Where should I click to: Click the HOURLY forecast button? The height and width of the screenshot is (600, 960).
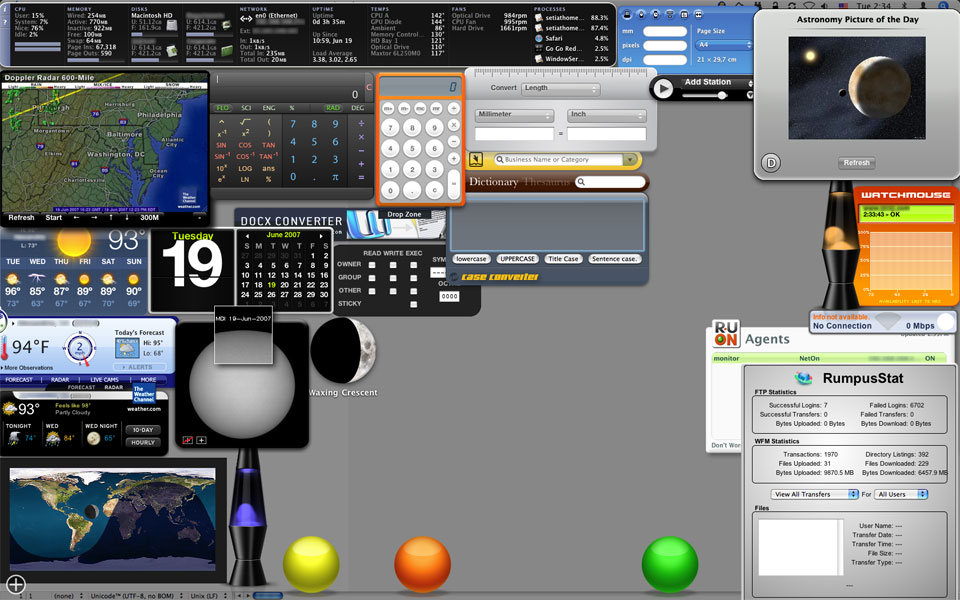click(143, 443)
